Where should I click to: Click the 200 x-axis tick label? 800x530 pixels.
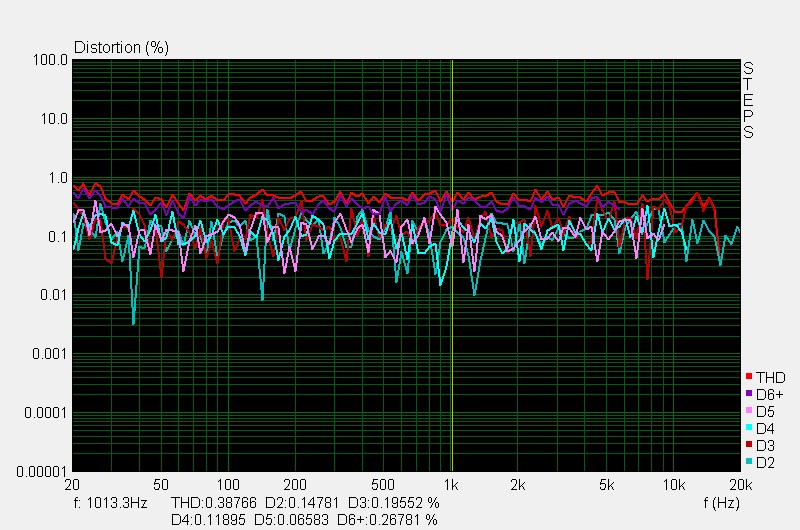point(295,485)
